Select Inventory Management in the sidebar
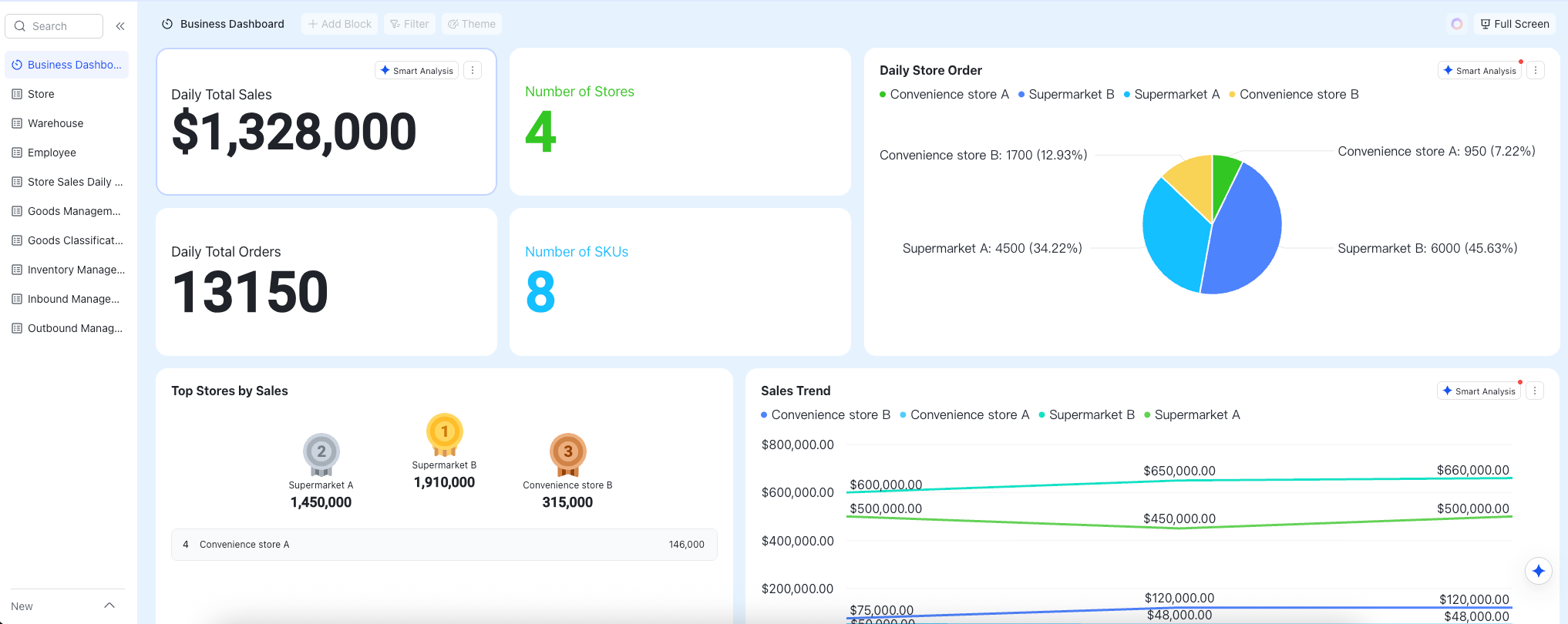The width and height of the screenshot is (1568, 624). pos(66,270)
